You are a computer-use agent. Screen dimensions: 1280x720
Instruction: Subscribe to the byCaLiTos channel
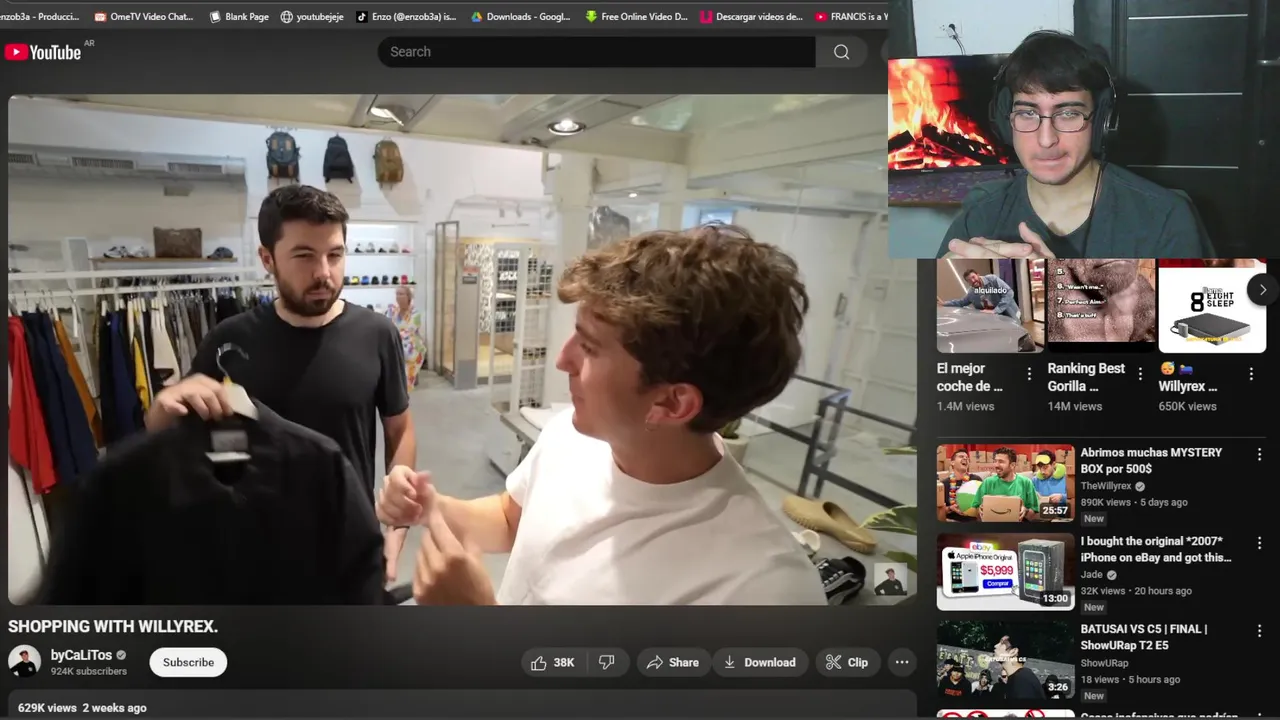point(188,662)
